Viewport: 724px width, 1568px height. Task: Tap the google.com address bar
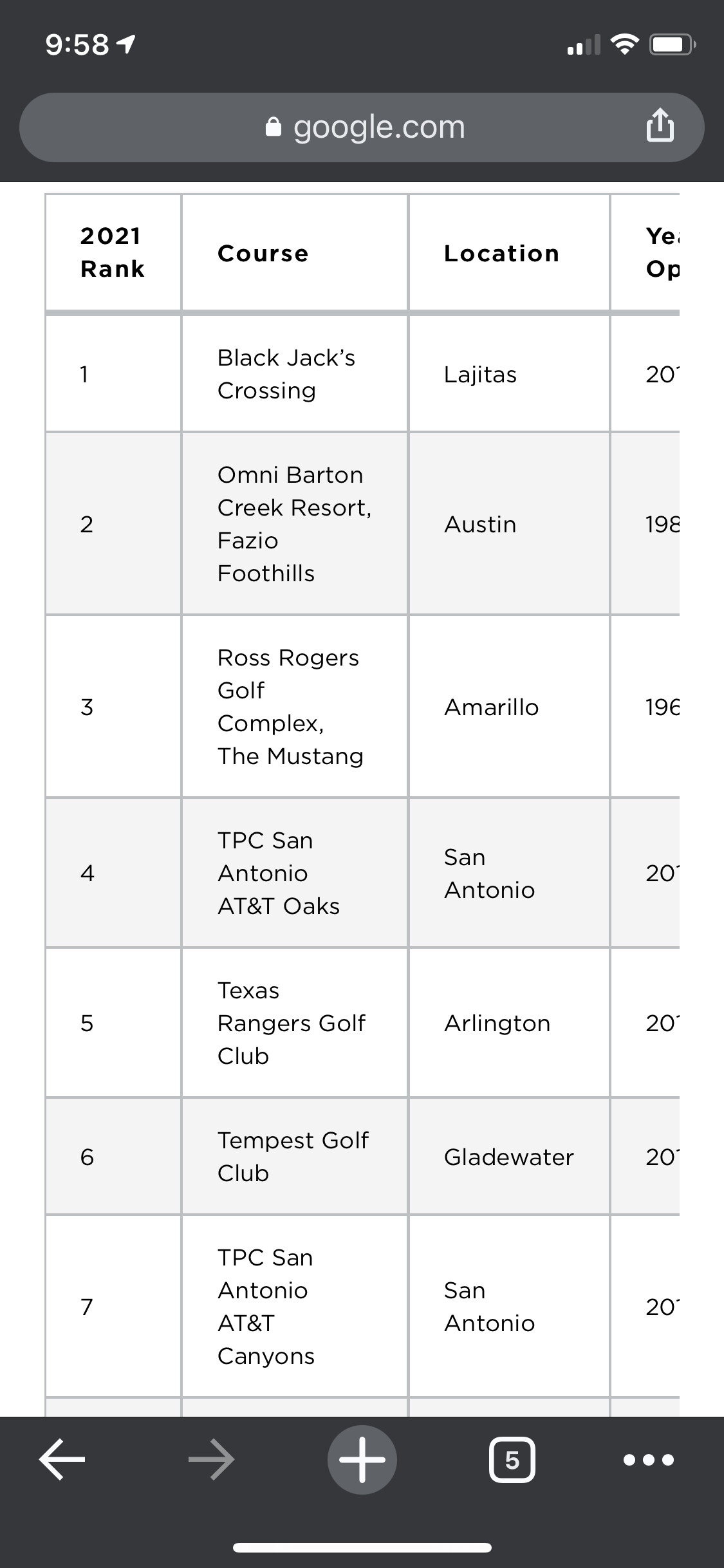pyautogui.click(x=378, y=127)
